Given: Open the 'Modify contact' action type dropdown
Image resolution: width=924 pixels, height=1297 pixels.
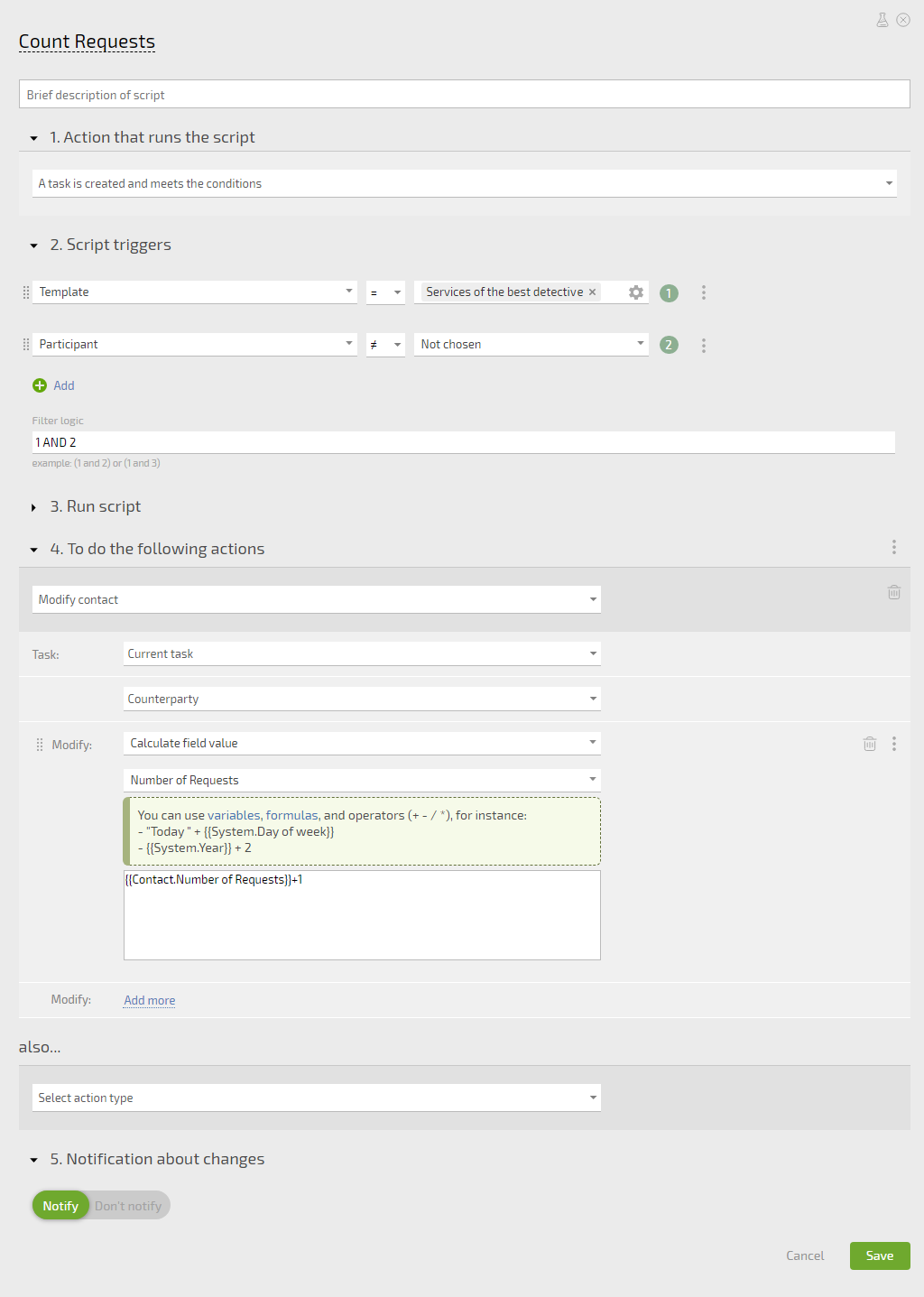Looking at the screenshot, I should [x=317, y=599].
